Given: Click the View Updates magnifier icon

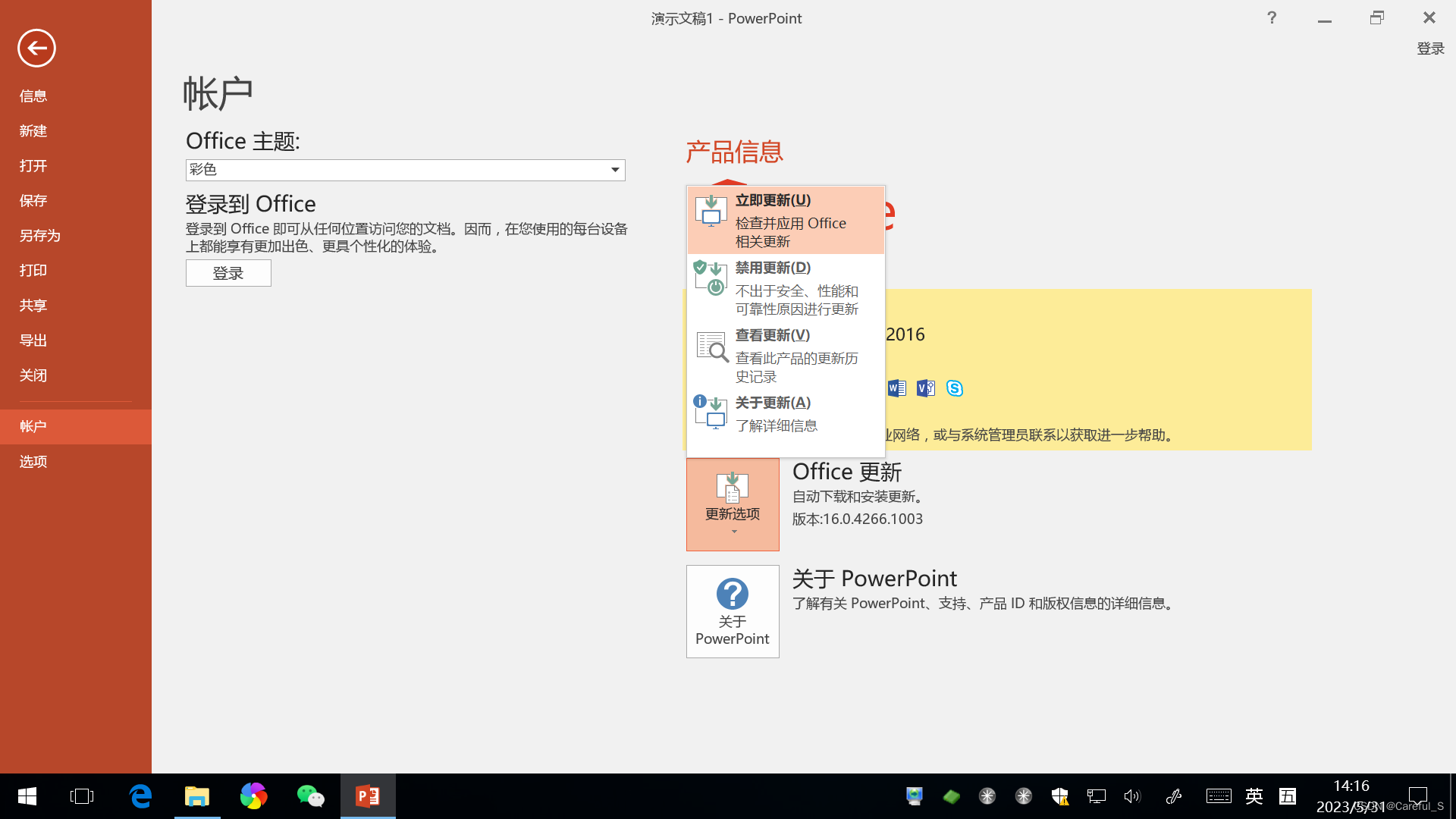Looking at the screenshot, I should point(712,347).
